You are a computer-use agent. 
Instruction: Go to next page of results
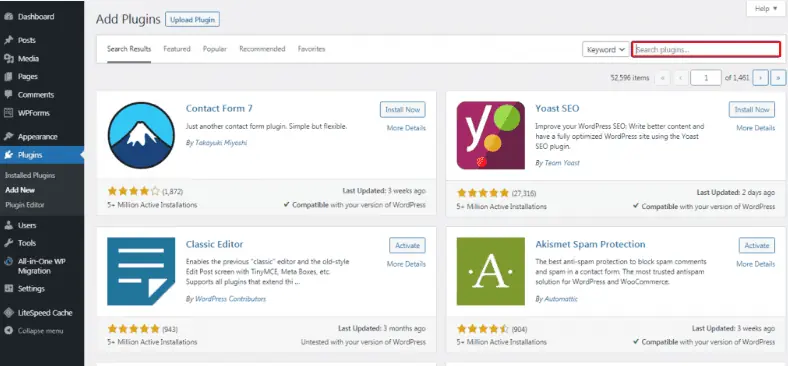point(760,78)
